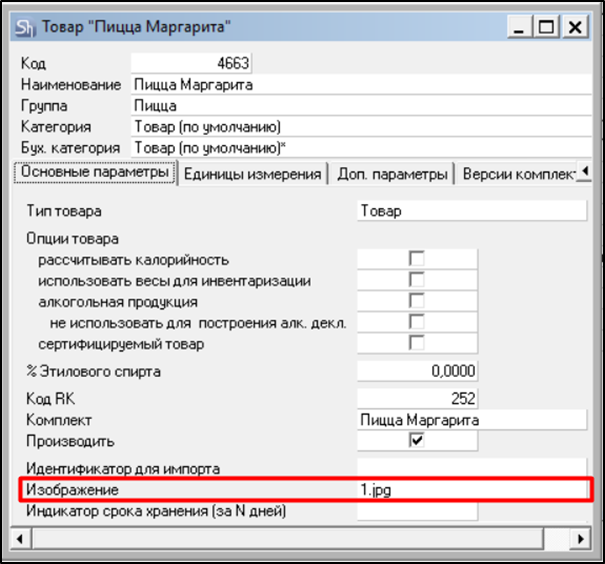This screenshot has height=564, width=605.
Task: Click right arrow of horizontal scrollbar
Action: [x=582, y=539]
